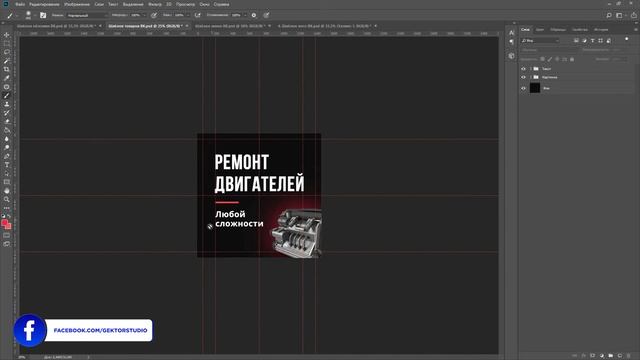Select the Brush tool in toolbar
The width and height of the screenshot is (640, 360).
(x=7, y=96)
